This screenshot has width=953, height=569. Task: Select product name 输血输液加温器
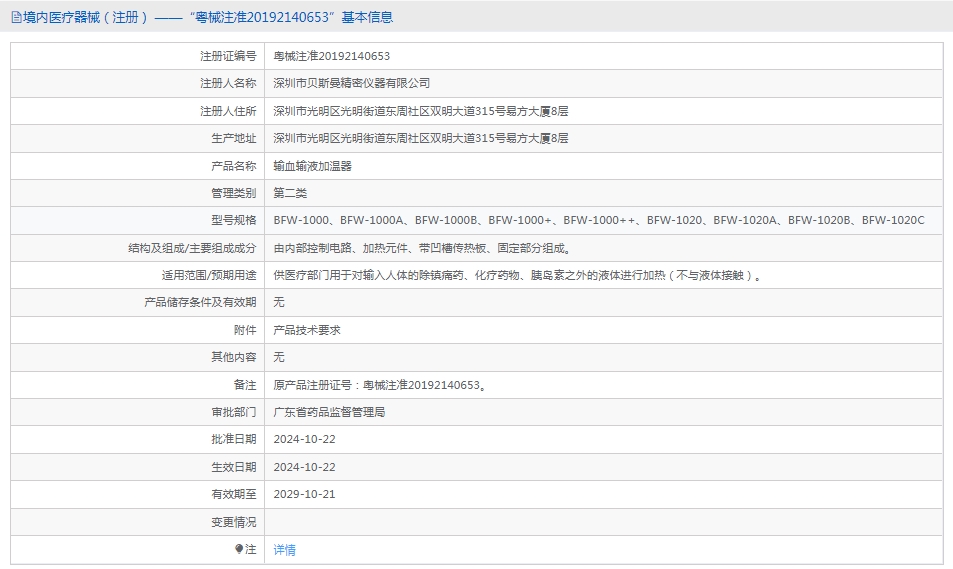[x=312, y=166]
